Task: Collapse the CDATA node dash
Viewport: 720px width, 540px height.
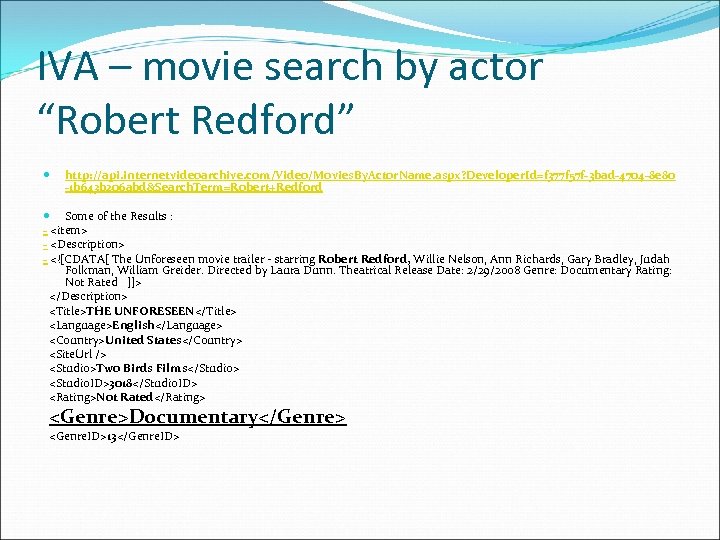Action: pos(45,262)
